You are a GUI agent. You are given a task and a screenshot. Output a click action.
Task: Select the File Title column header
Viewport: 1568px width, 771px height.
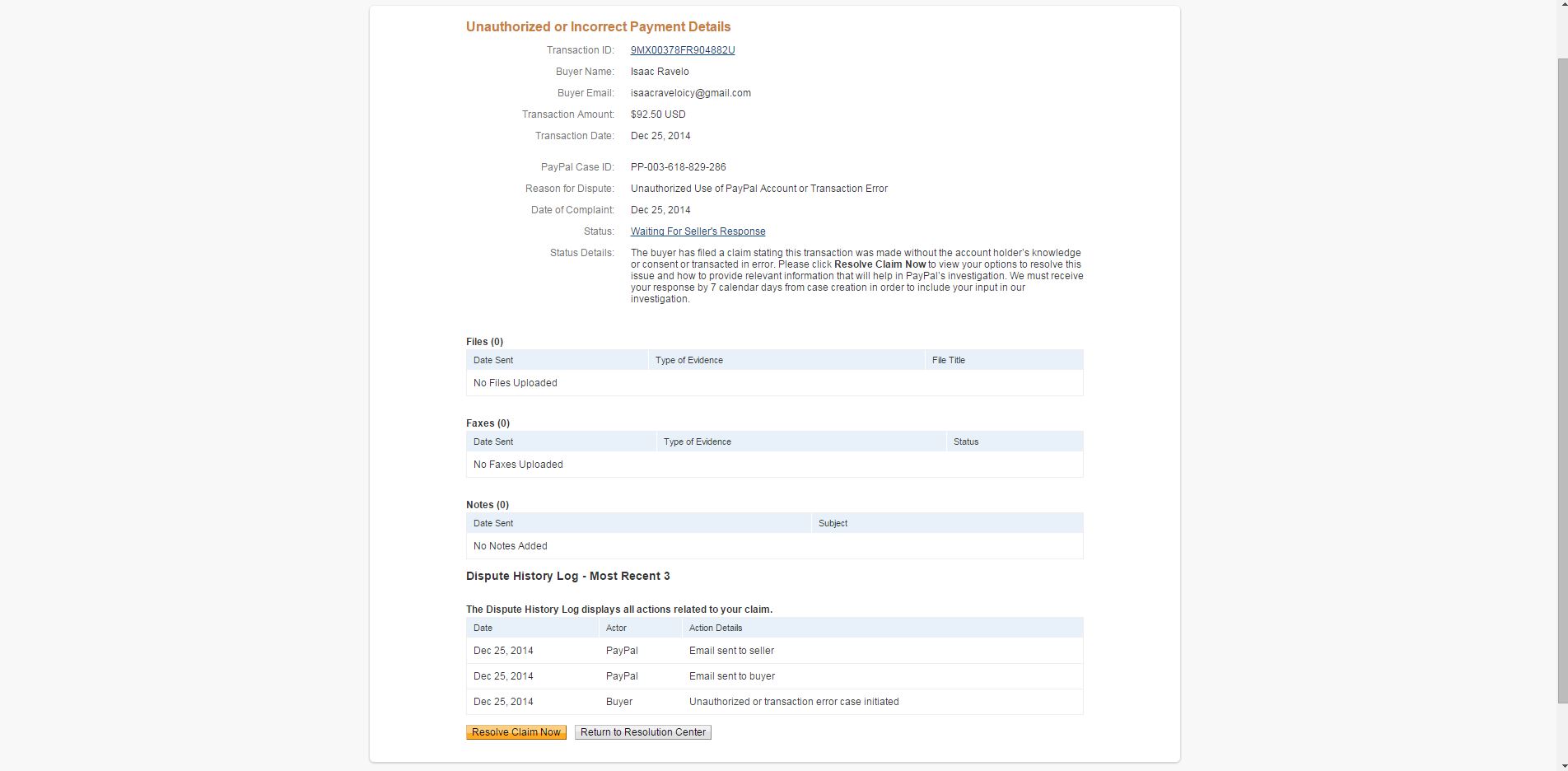coord(948,360)
